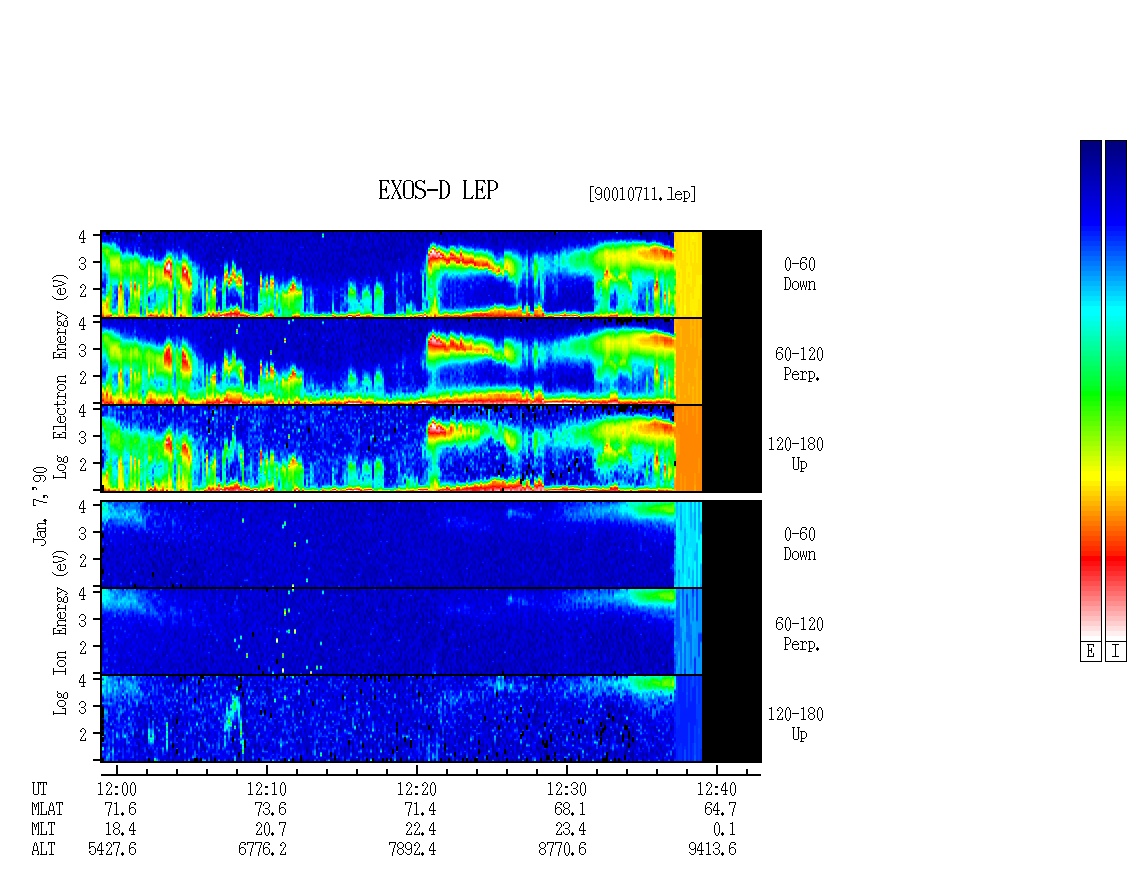Click the MLAT row label

(x=47, y=809)
